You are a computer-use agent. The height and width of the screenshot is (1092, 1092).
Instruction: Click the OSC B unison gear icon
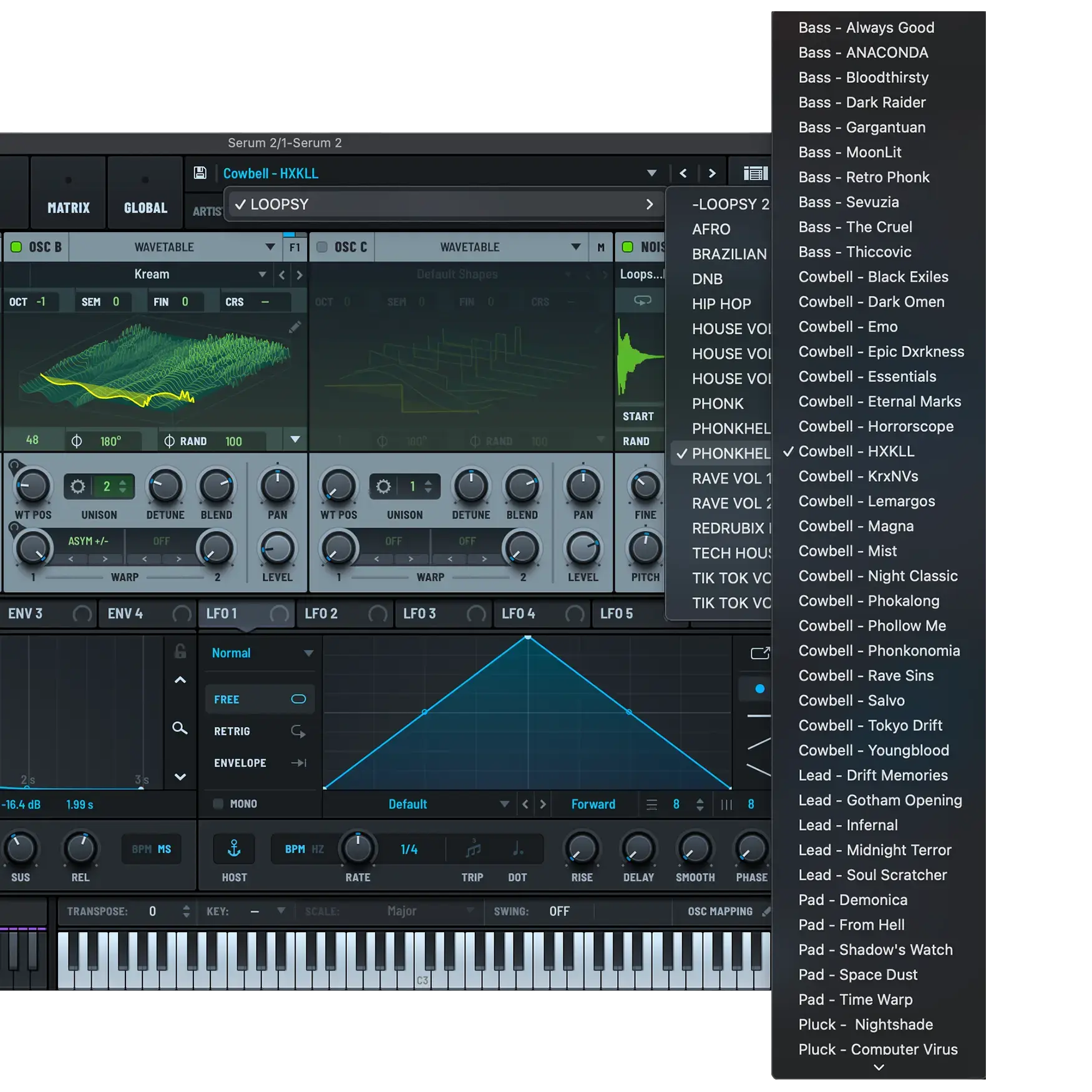78,487
